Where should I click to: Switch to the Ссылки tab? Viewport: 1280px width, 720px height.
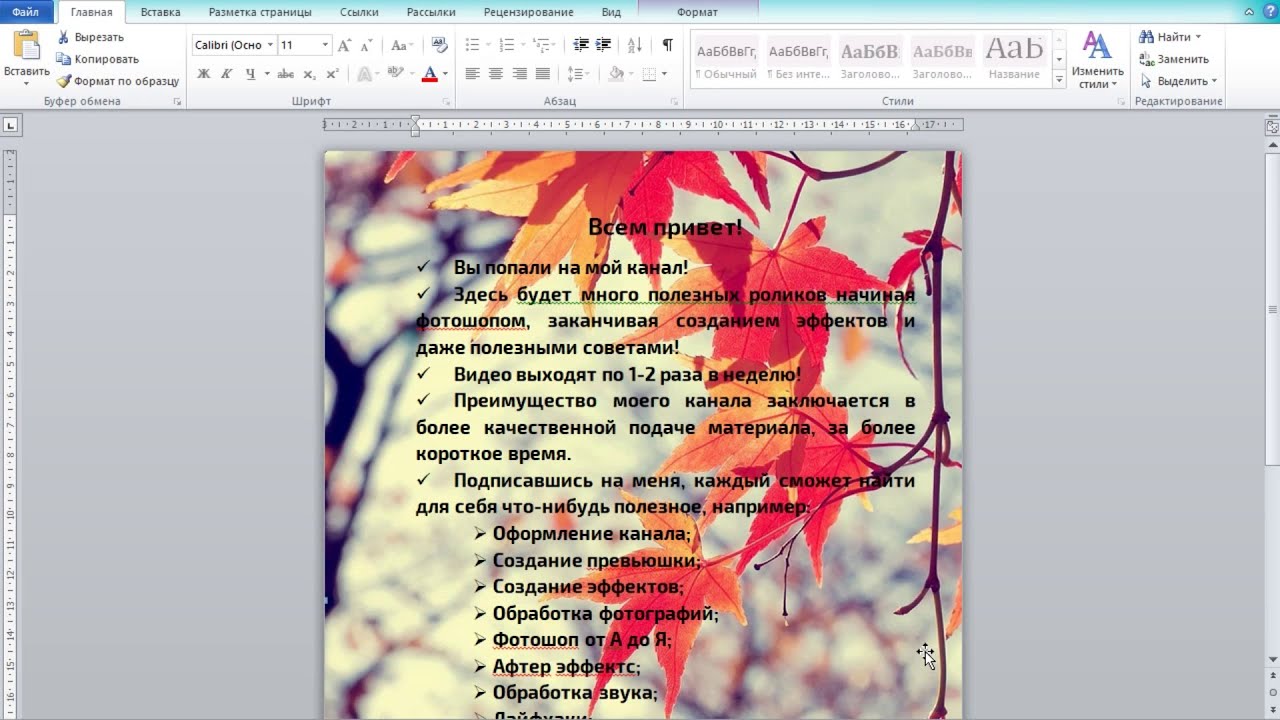pyautogui.click(x=359, y=12)
